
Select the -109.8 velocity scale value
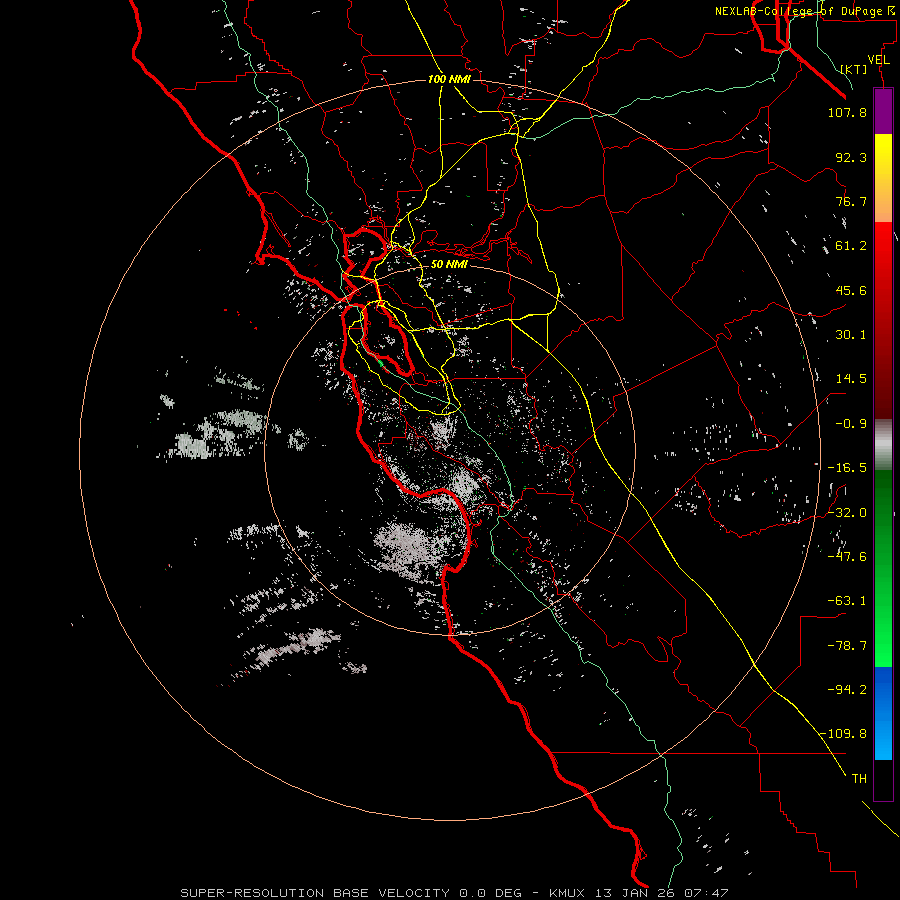(x=844, y=734)
